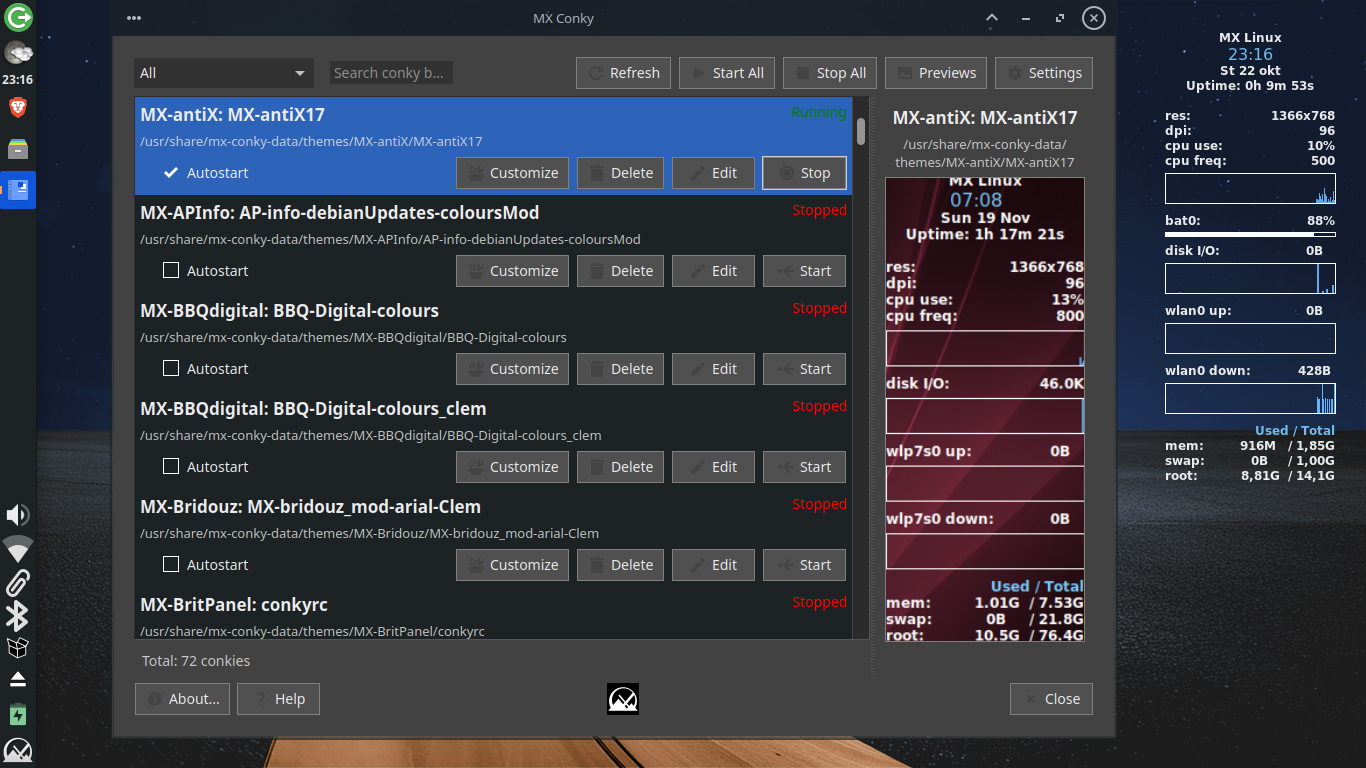Select 'MX-BBQdigital: BBQ-Digital-colours' row title
This screenshot has height=768, width=1366.
point(290,311)
